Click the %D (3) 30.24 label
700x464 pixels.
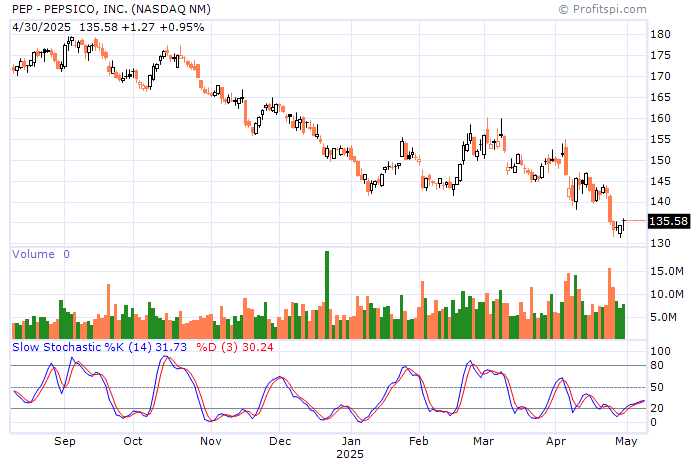pos(235,347)
